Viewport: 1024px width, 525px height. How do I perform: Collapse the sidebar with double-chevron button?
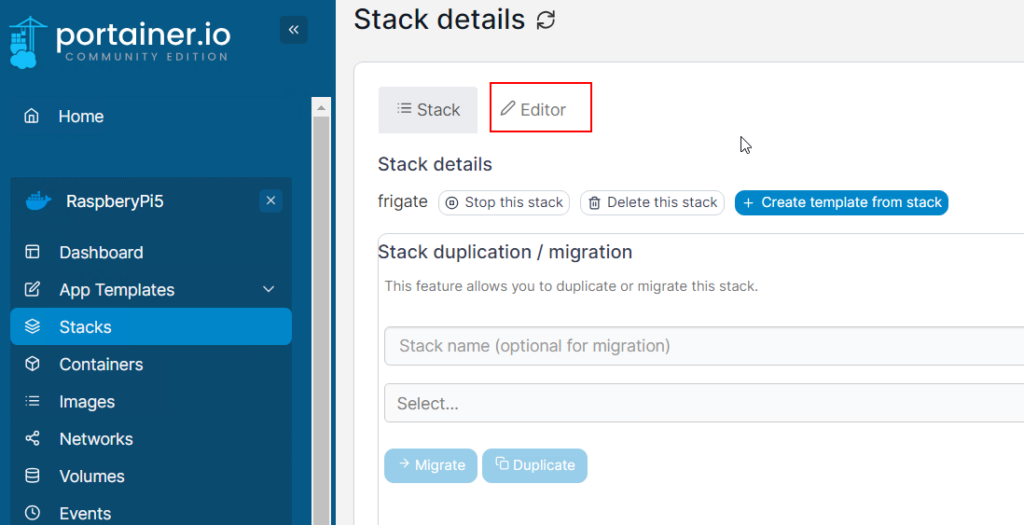293,30
